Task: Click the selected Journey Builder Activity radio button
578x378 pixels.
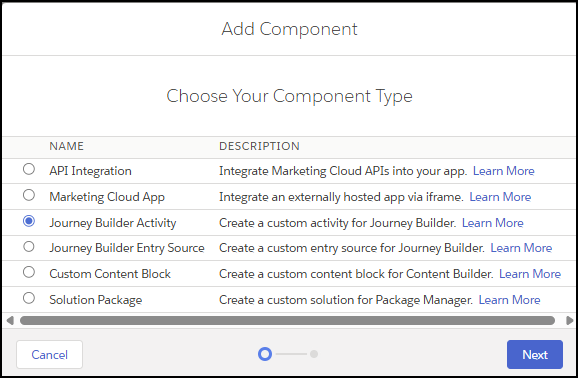Action: coord(29,221)
